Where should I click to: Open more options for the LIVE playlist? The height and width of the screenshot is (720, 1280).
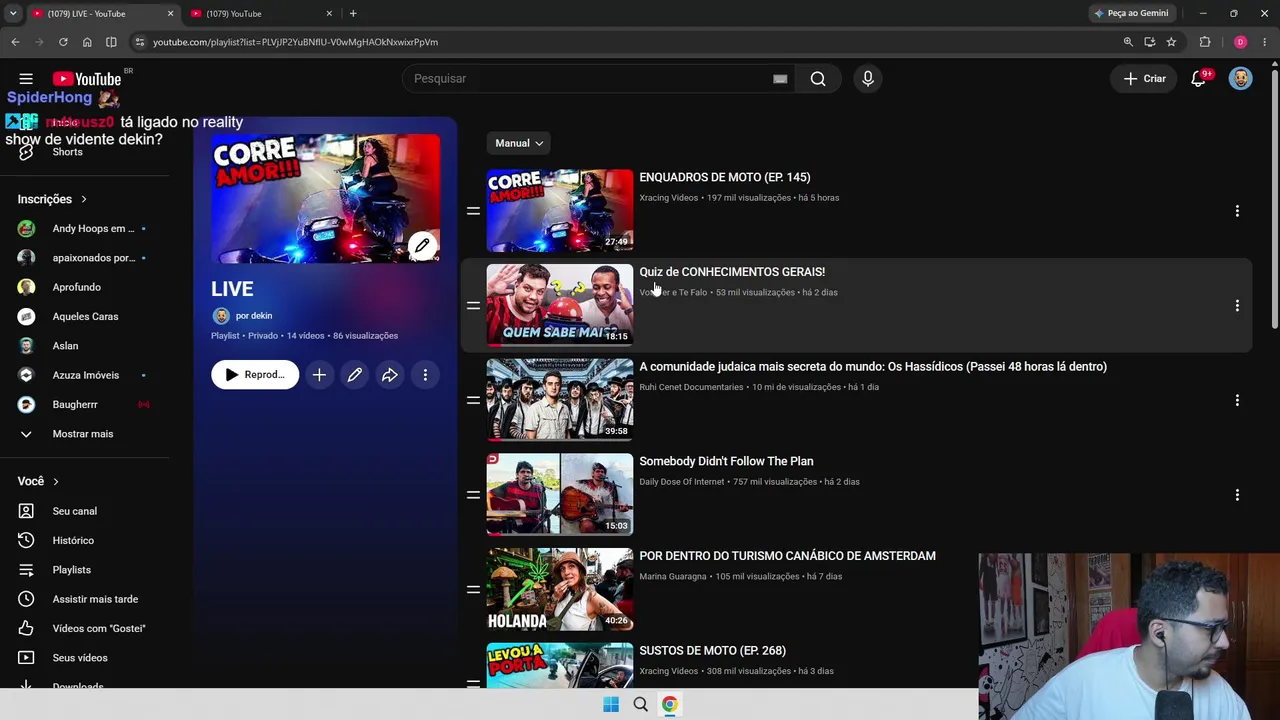(x=425, y=375)
